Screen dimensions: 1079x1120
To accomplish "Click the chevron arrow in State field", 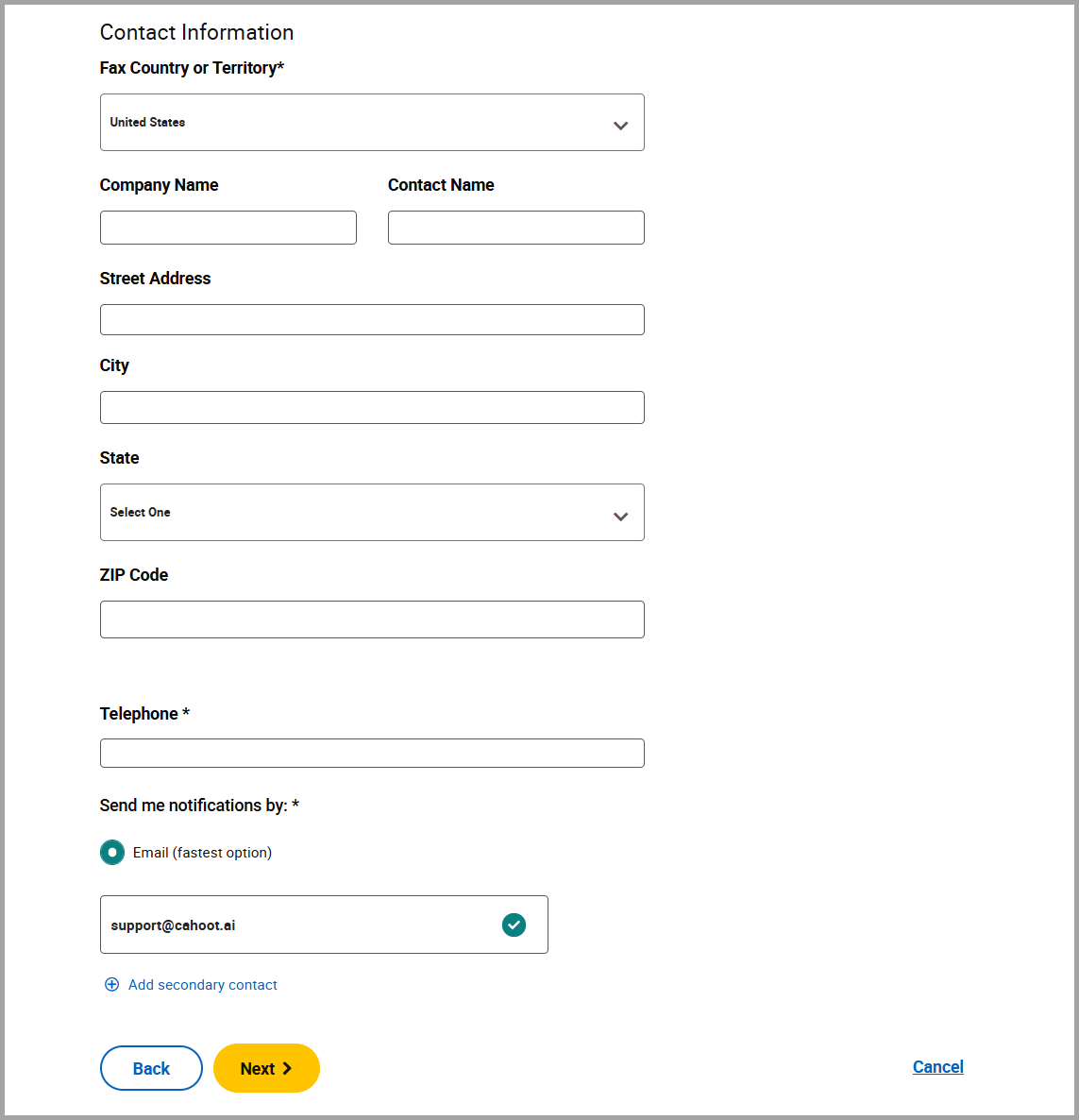I will click(620, 517).
